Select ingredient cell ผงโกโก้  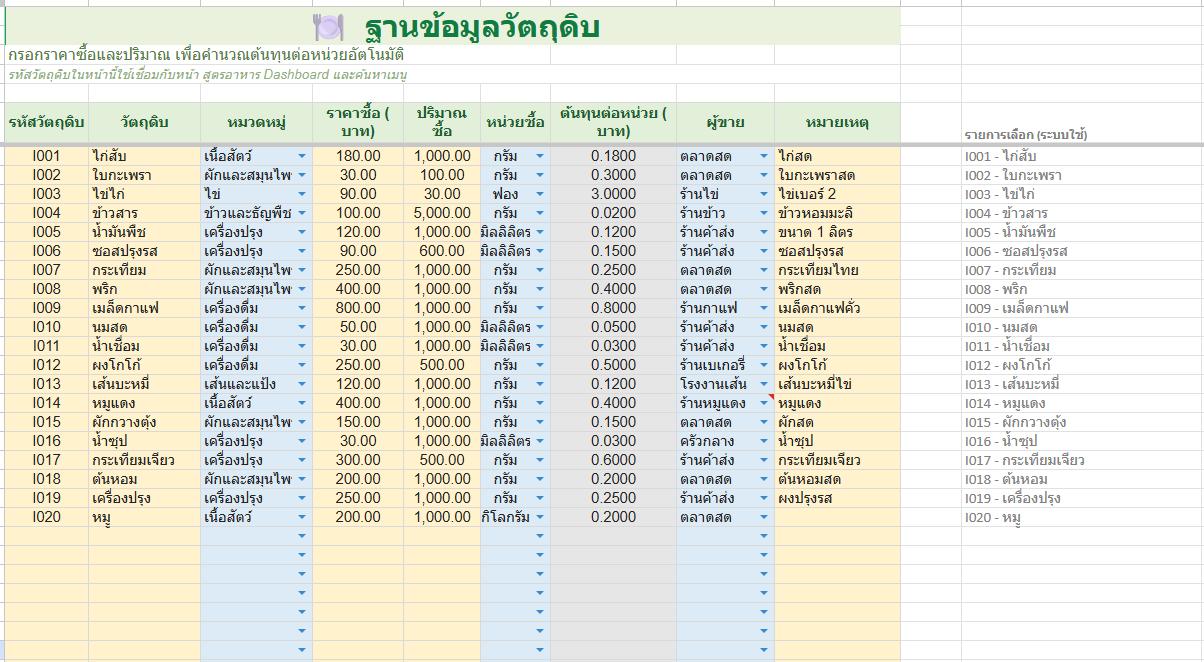click(x=144, y=365)
